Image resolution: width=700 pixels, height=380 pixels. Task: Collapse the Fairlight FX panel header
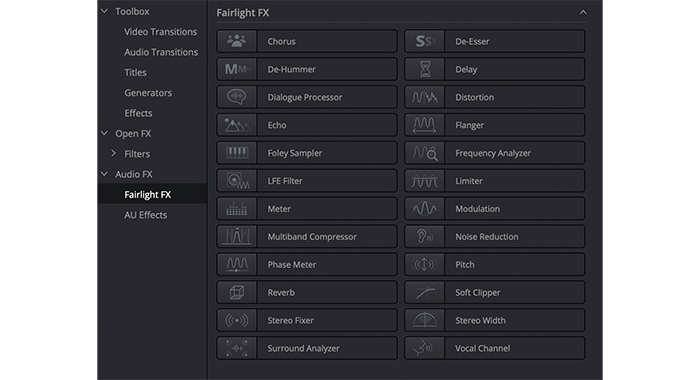(583, 13)
